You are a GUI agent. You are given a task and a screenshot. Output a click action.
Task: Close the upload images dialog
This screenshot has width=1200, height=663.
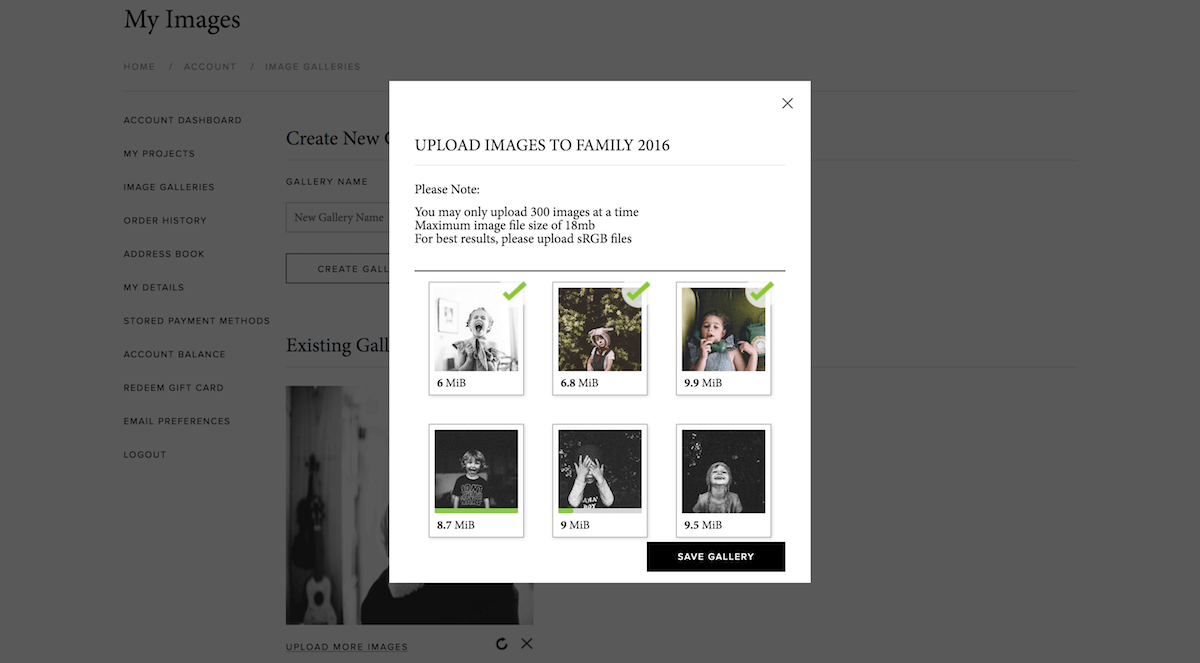coord(787,103)
